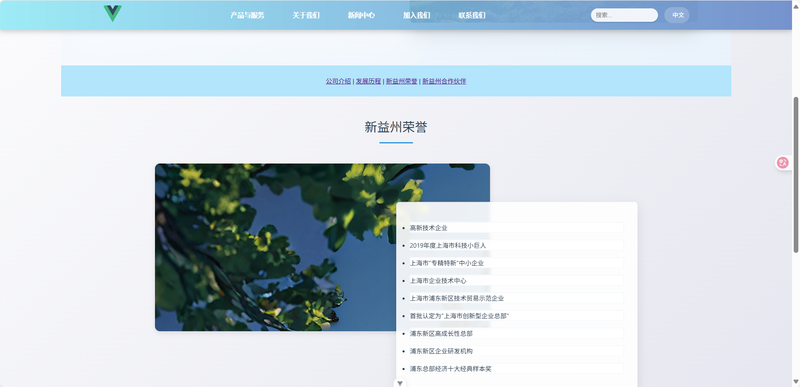Image resolution: width=800 pixels, height=387 pixels.
Task: Open the 发展历程 link
Action: pos(368,81)
